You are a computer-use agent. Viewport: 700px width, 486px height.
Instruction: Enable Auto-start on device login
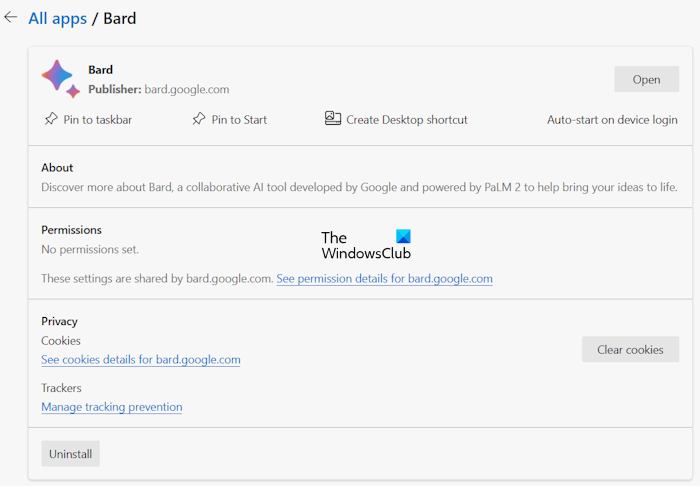612,120
